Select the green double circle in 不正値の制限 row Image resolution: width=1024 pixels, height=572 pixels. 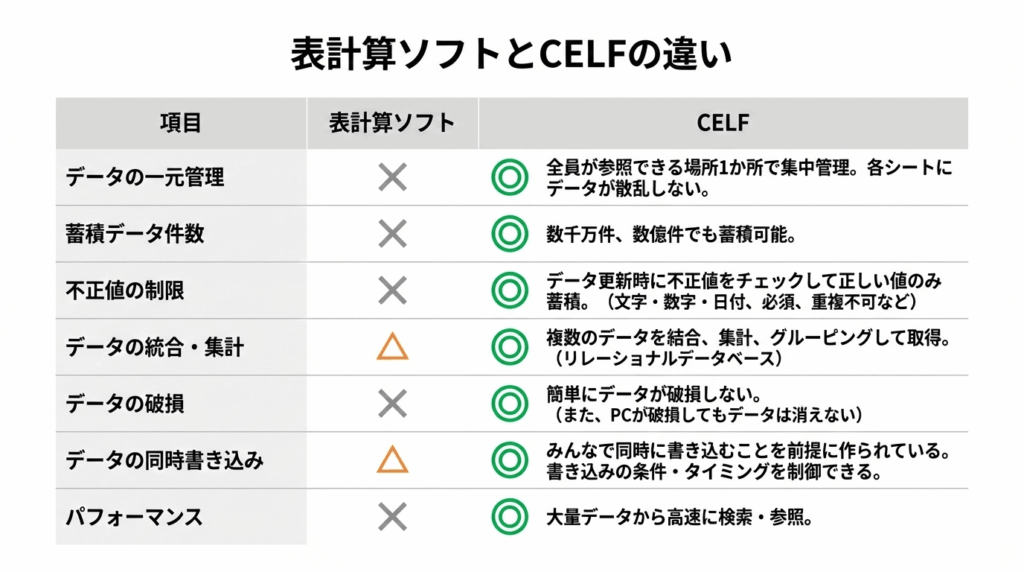[x=509, y=291]
